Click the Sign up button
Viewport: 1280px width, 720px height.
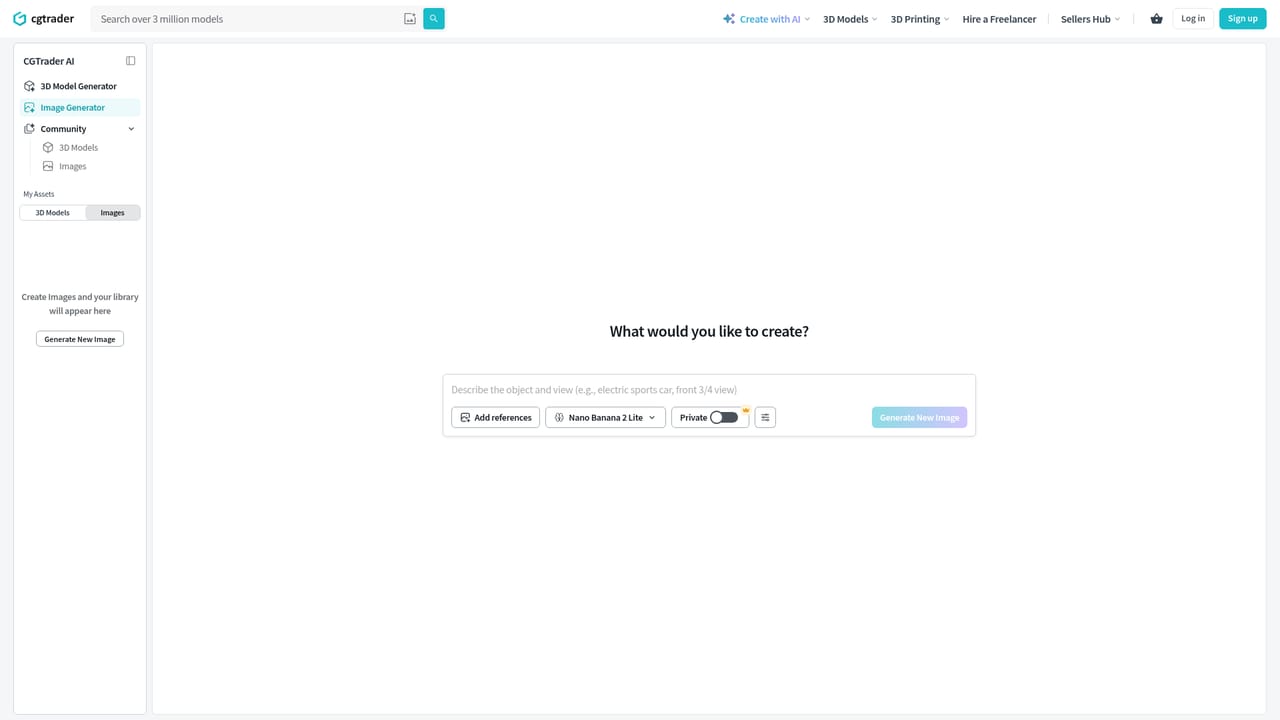click(x=1243, y=18)
